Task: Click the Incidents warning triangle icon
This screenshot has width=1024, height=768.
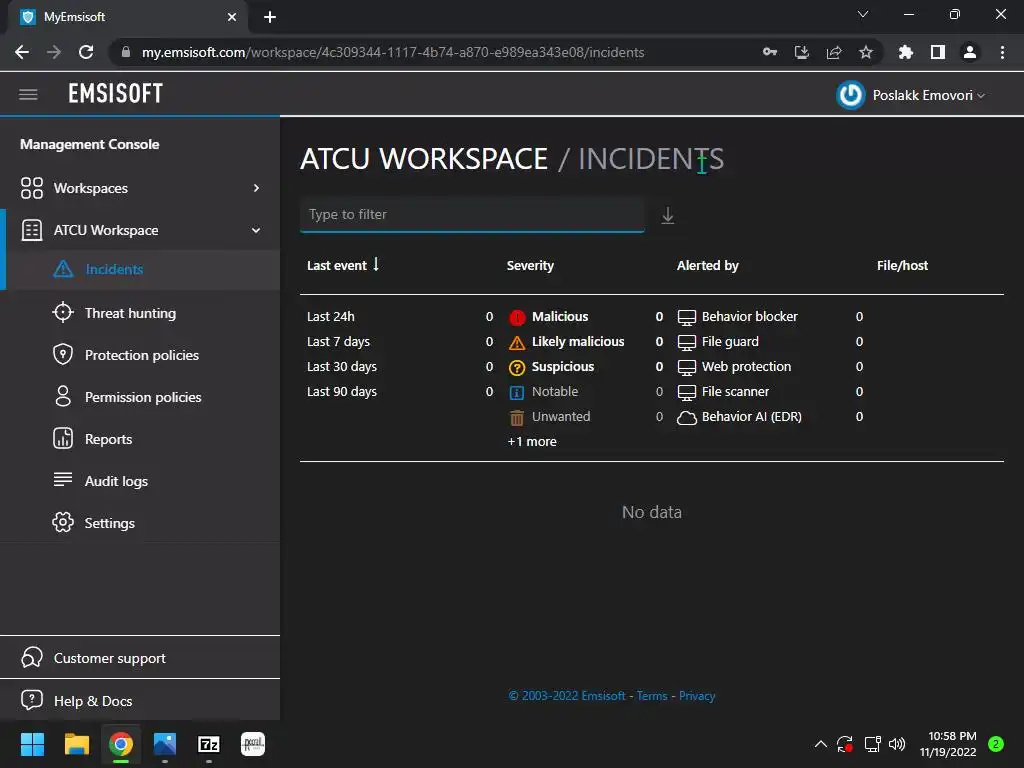Action: 63,269
